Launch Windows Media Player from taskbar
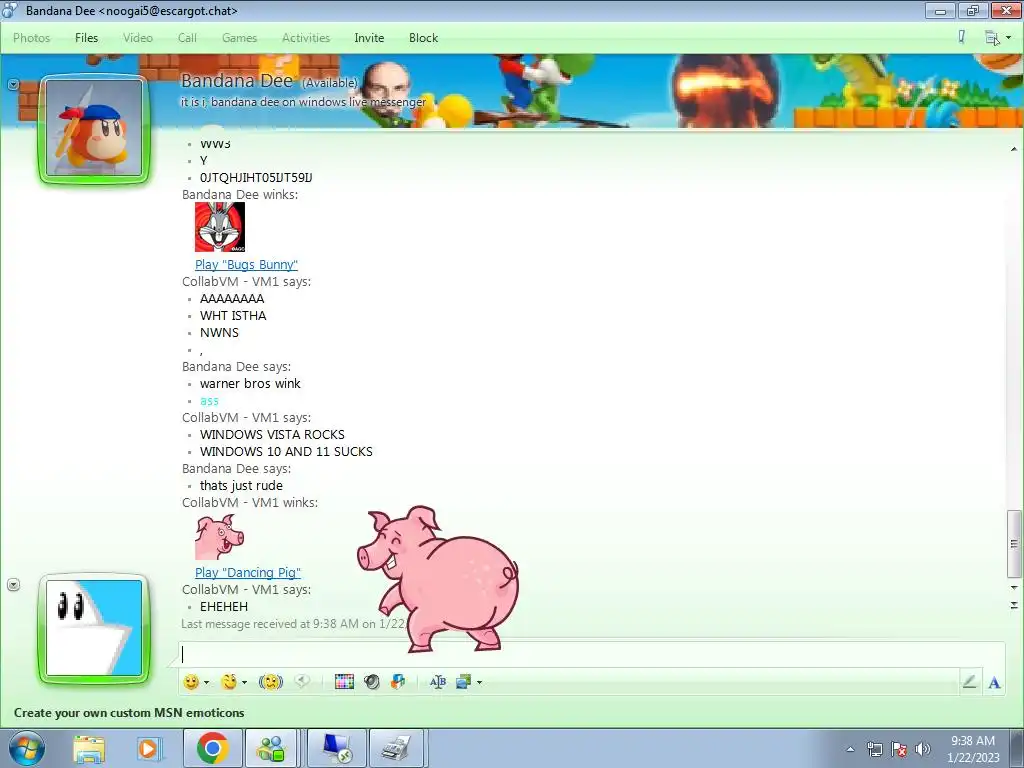The image size is (1024, 768). pos(149,748)
